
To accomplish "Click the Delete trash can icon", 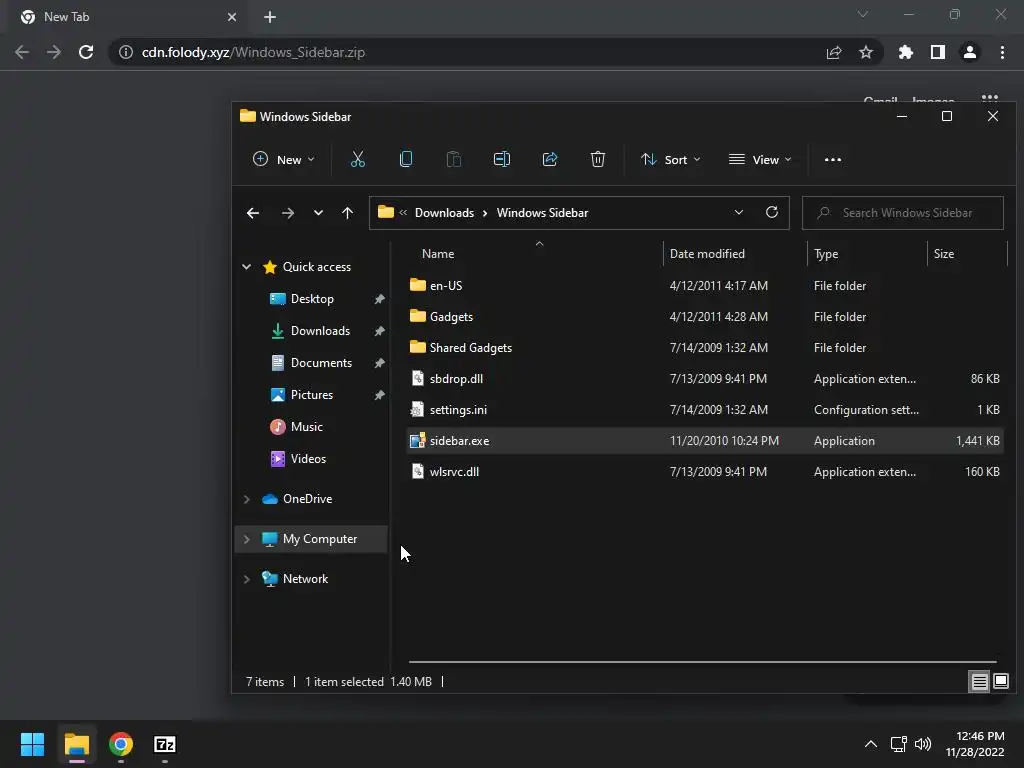I will (x=598, y=159).
